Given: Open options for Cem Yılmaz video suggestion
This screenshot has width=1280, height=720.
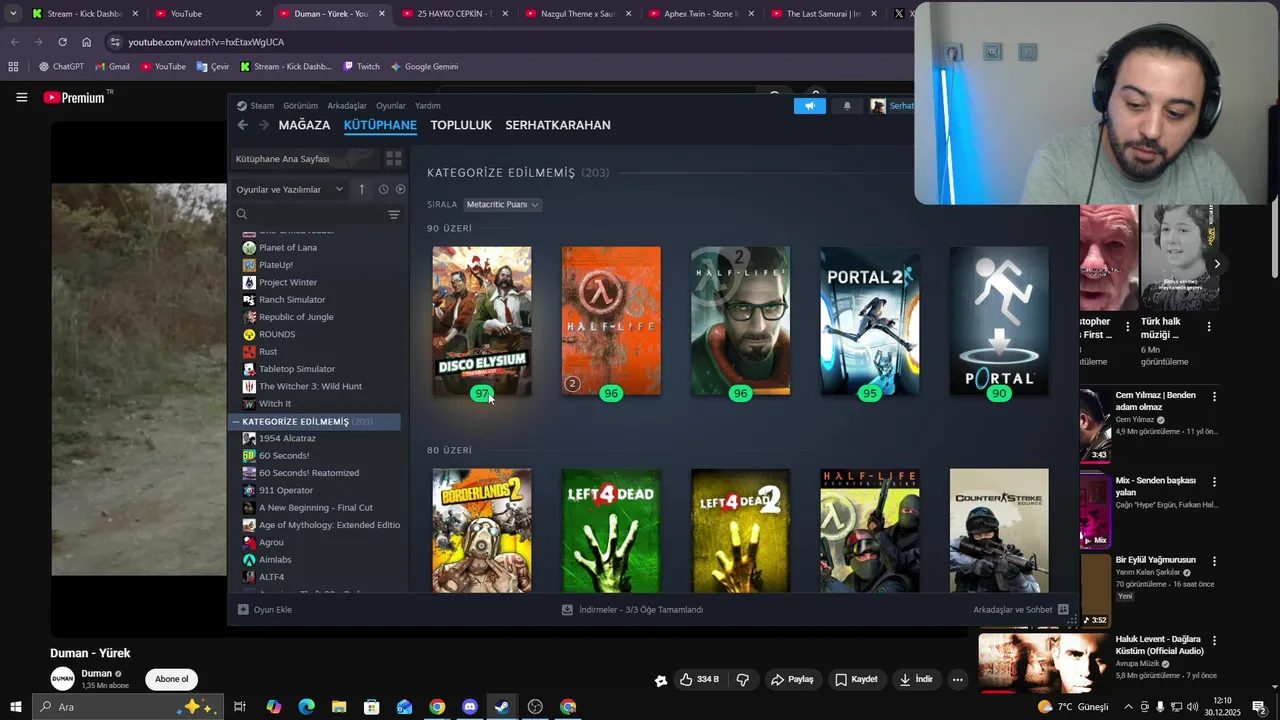Looking at the screenshot, I should (x=1214, y=397).
